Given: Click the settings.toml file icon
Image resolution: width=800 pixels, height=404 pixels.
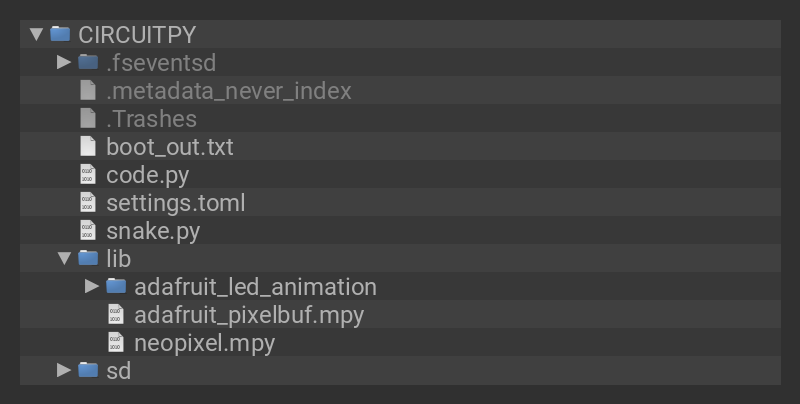Looking at the screenshot, I should (x=88, y=202).
